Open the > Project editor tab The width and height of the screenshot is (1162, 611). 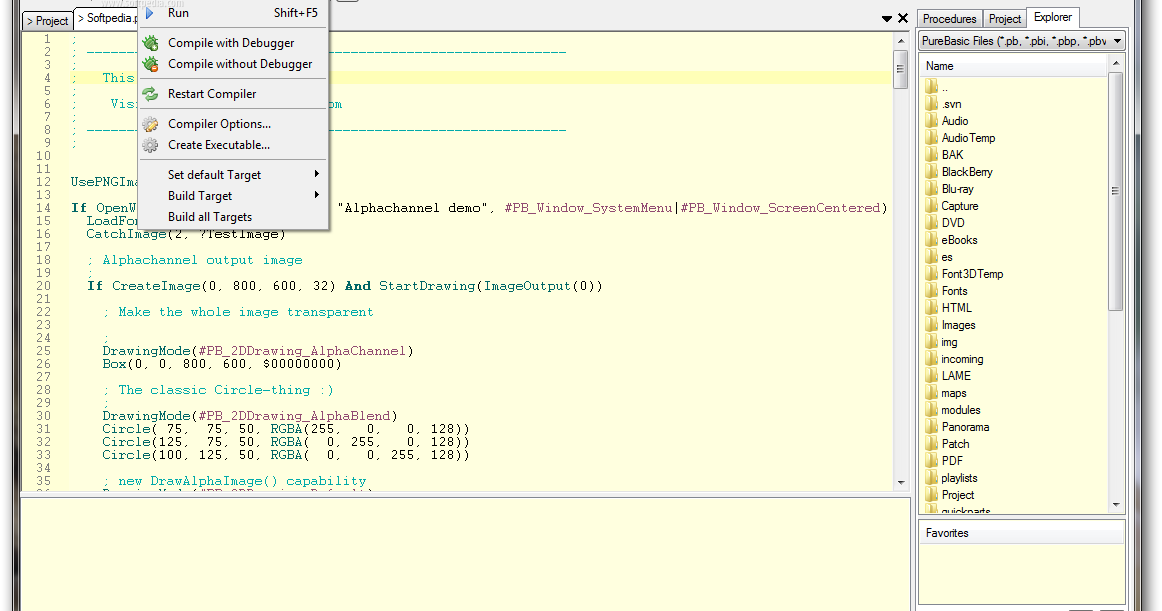47,21
